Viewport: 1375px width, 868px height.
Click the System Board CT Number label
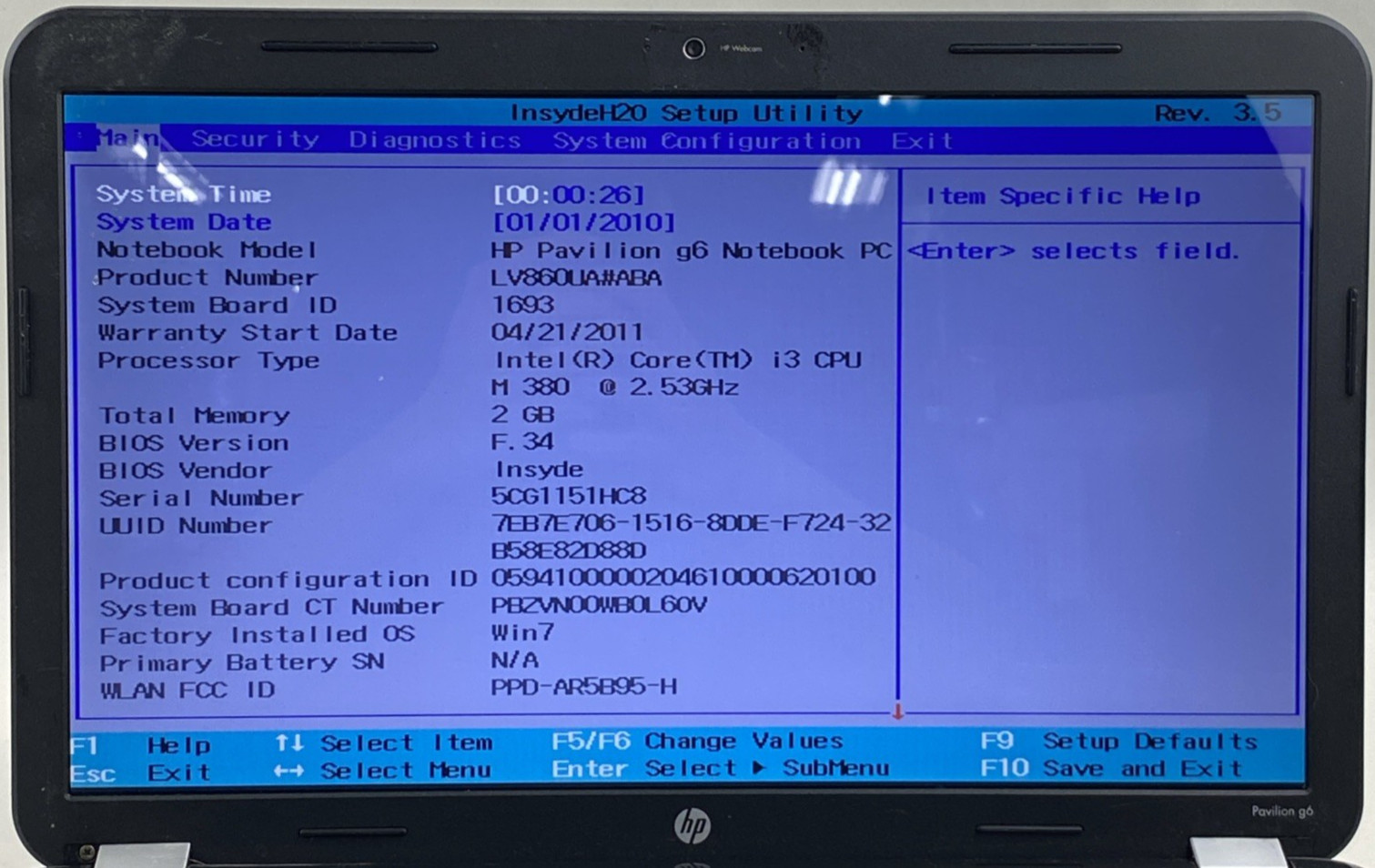click(x=271, y=607)
